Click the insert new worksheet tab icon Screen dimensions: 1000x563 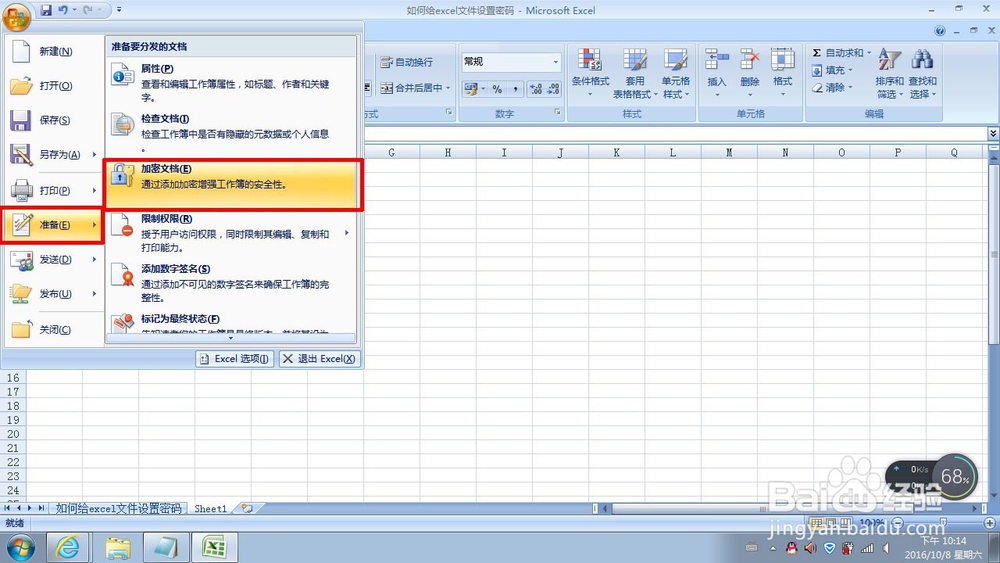(247, 509)
